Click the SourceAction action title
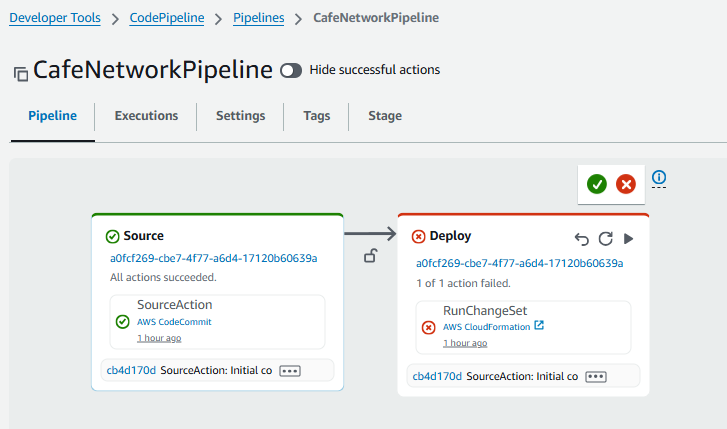The image size is (727, 429). [175, 305]
